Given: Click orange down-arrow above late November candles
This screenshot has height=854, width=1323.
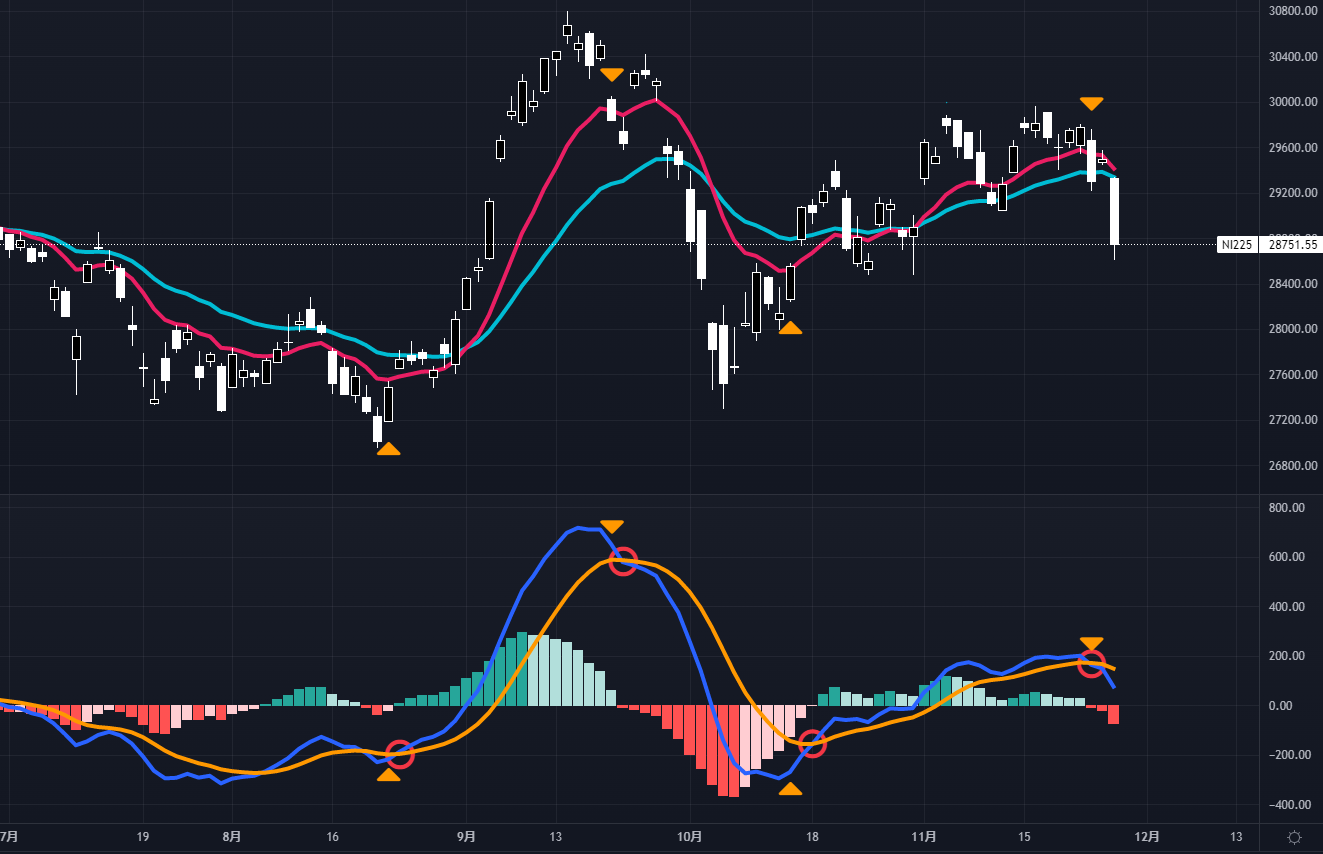Looking at the screenshot, I should (x=1091, y=103).
